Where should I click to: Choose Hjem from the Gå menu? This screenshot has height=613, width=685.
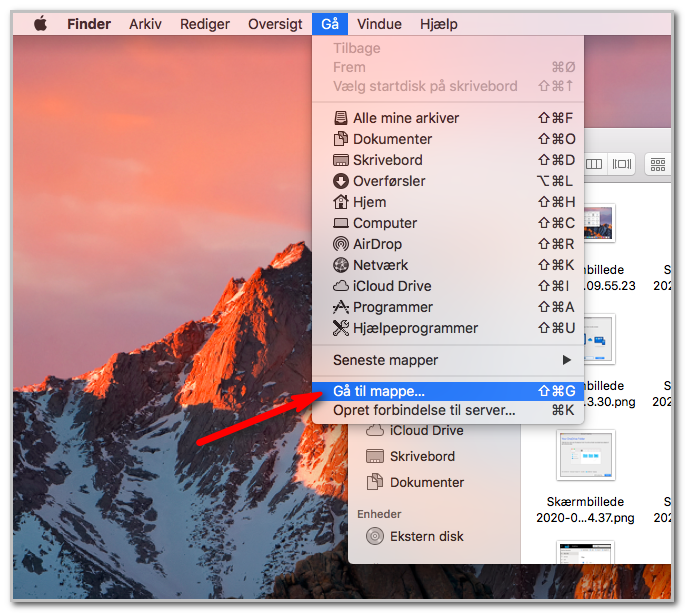[448, 202]
